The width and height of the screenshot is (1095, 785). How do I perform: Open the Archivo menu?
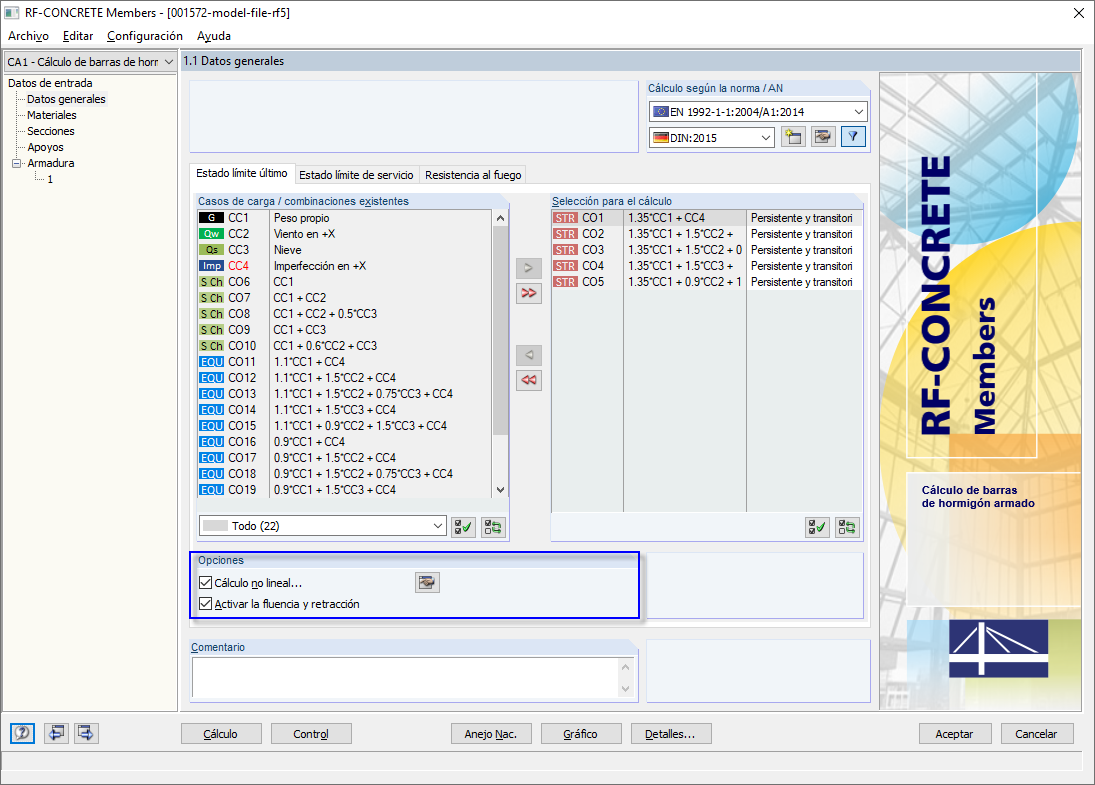28,36
